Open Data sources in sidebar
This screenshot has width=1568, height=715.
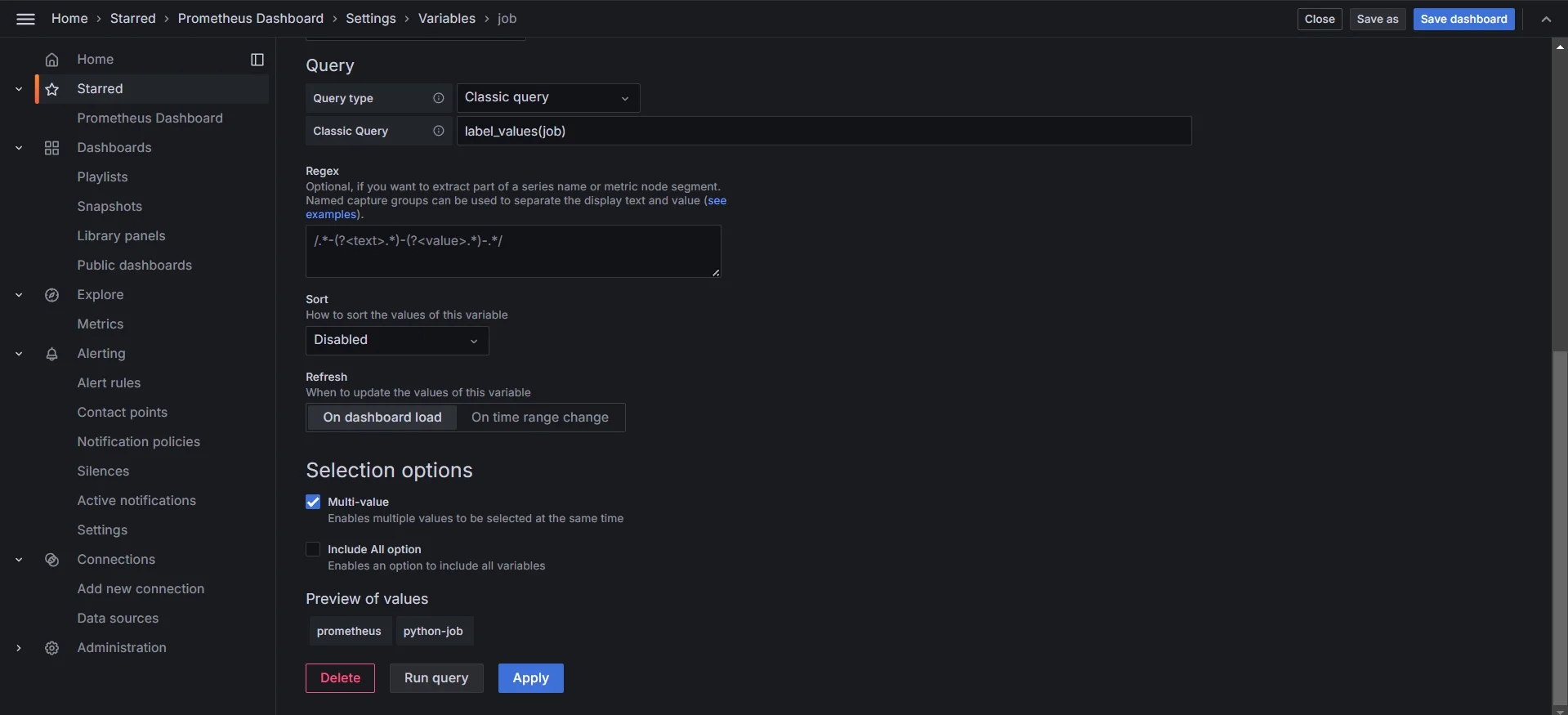(118, 619)
